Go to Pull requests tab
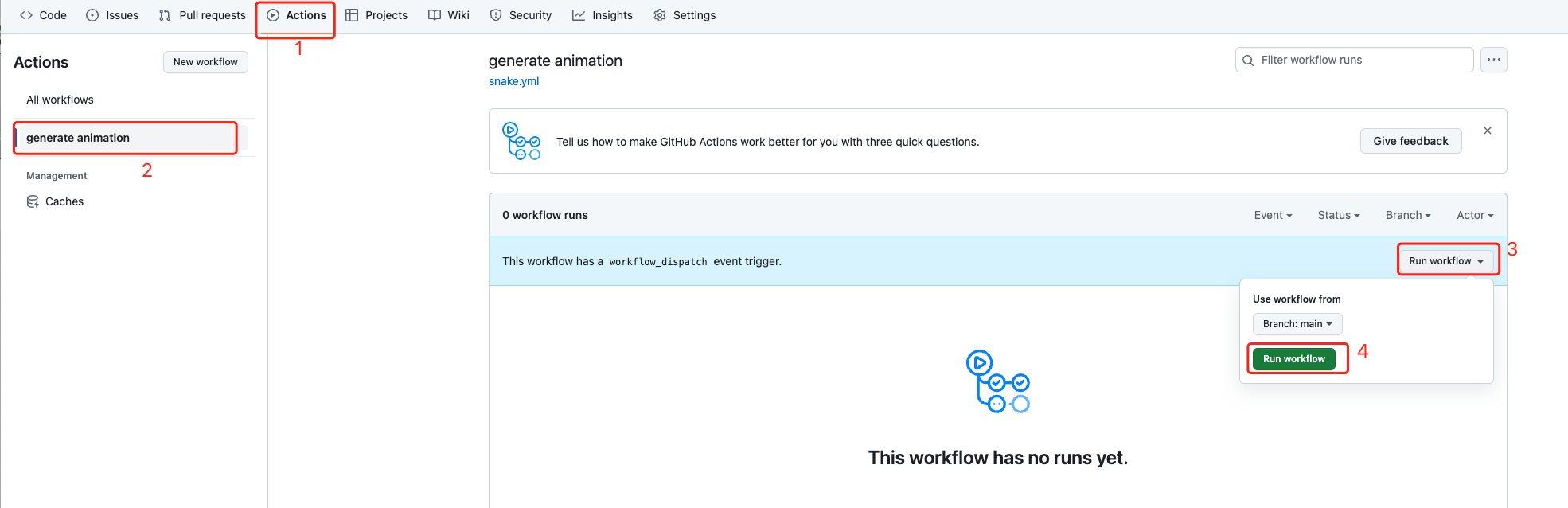Screen dimensions: 1568x508 [202, 15]
